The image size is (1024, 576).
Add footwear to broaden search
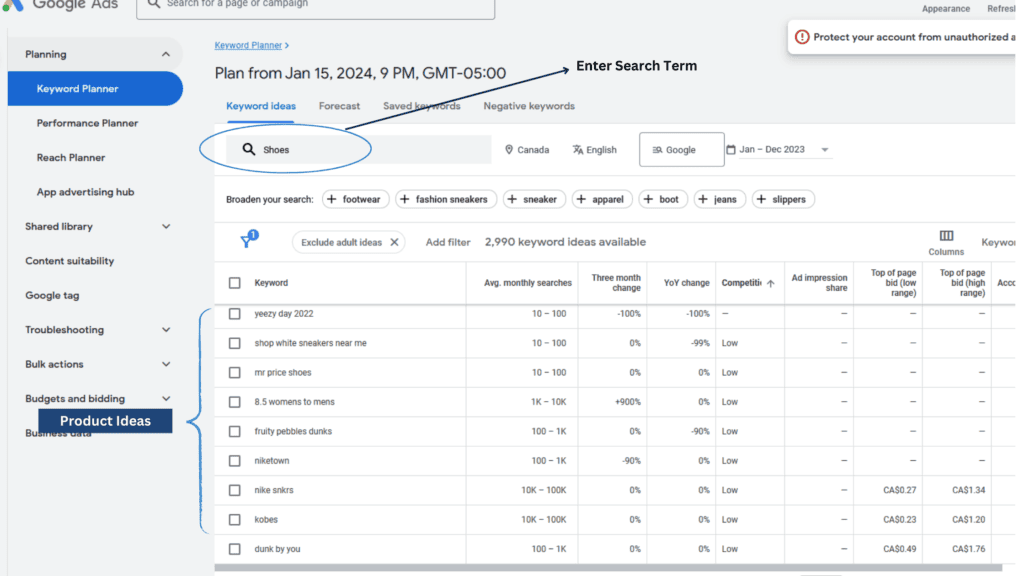coord(355,199)
